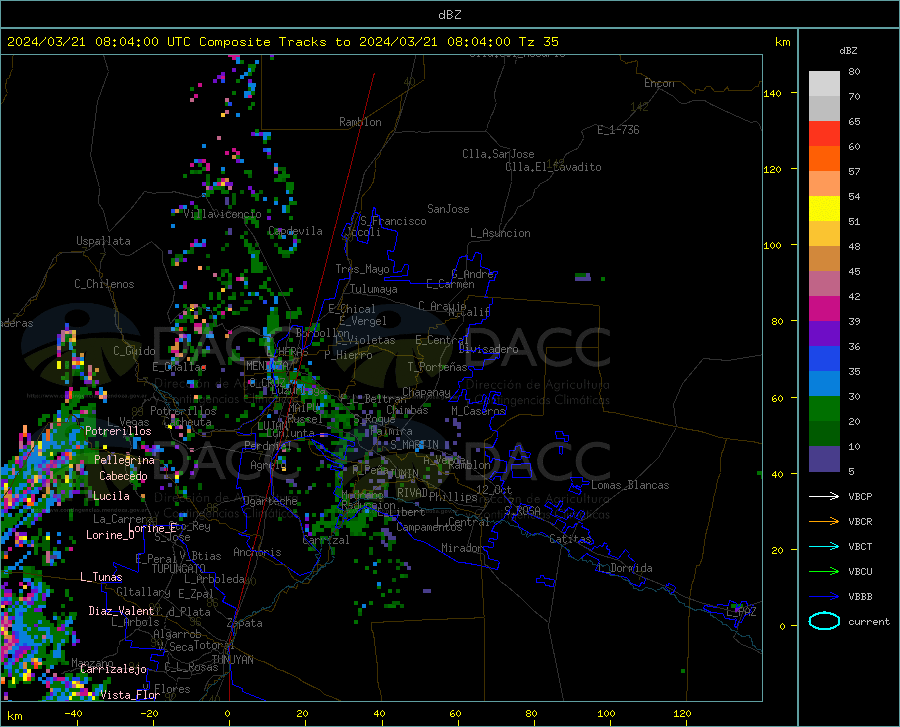
Task: Click the 'C_Chilenos' map label
Action: [104, 284]
